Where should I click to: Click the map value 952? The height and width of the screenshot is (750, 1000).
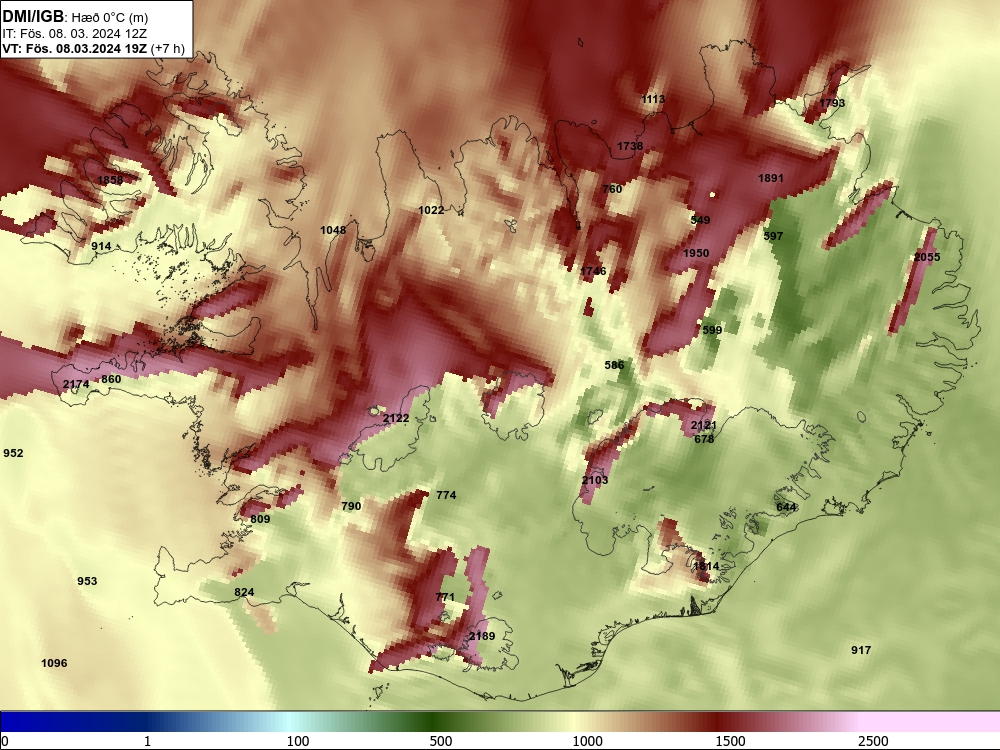point(13,453)
